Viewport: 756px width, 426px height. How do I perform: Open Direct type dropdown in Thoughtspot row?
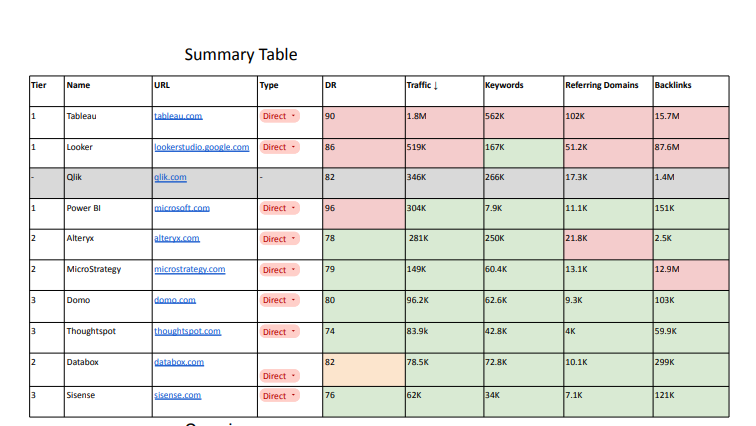pyautogui.click(x=280, y=332)
